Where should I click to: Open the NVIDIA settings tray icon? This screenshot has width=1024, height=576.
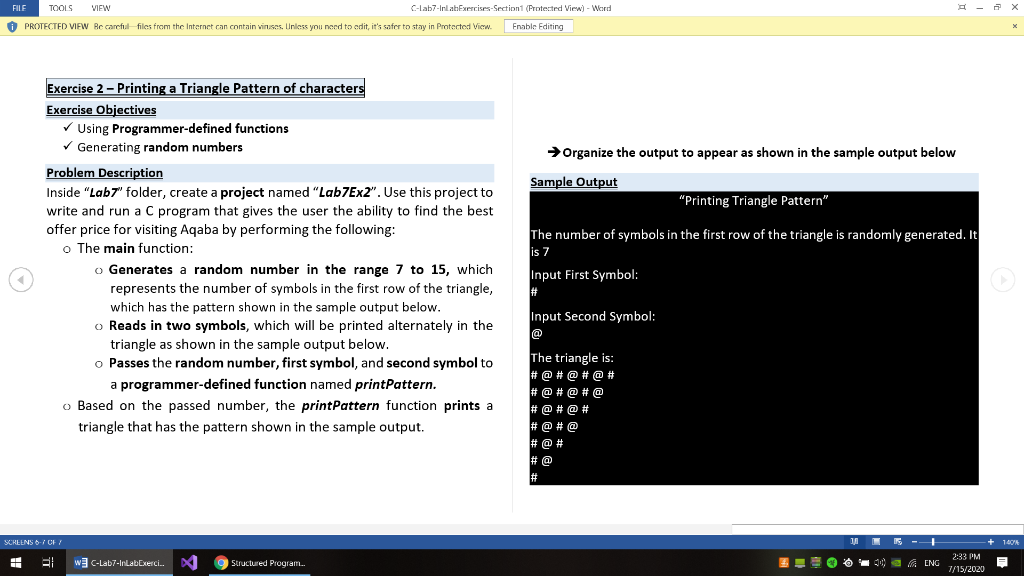point(896,562)
